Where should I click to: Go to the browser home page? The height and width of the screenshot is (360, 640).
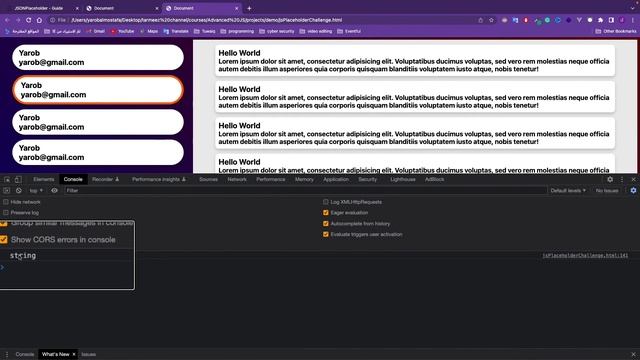tap(39, 20)
